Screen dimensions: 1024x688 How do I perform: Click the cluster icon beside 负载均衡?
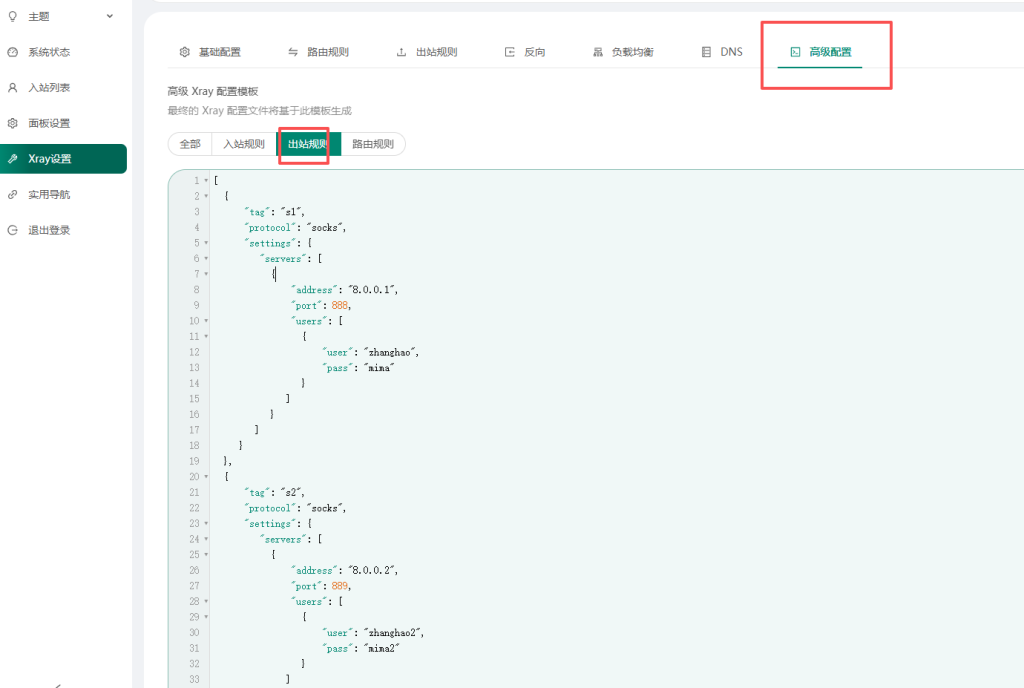click(598, 52)
